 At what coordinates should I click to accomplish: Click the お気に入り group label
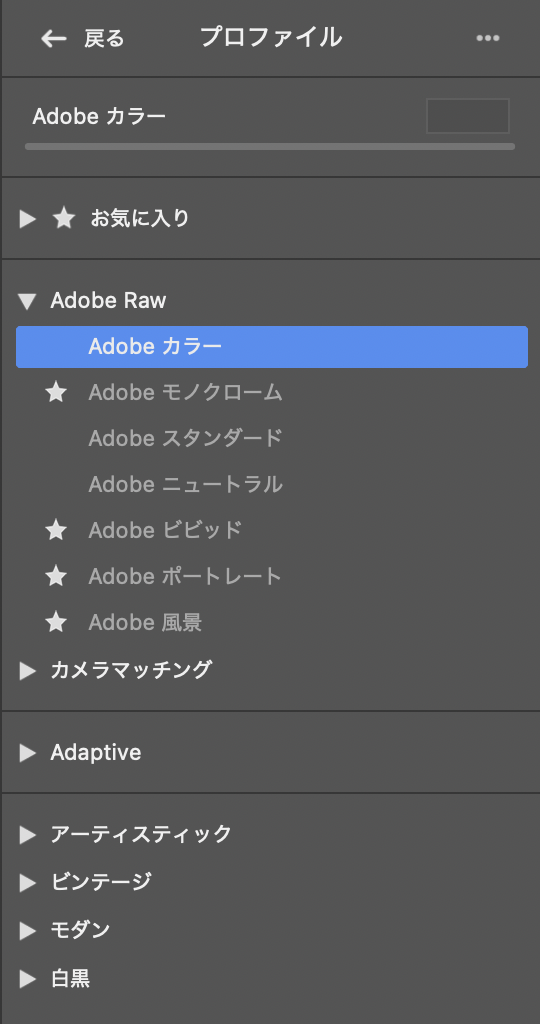[x=140, y=218]
